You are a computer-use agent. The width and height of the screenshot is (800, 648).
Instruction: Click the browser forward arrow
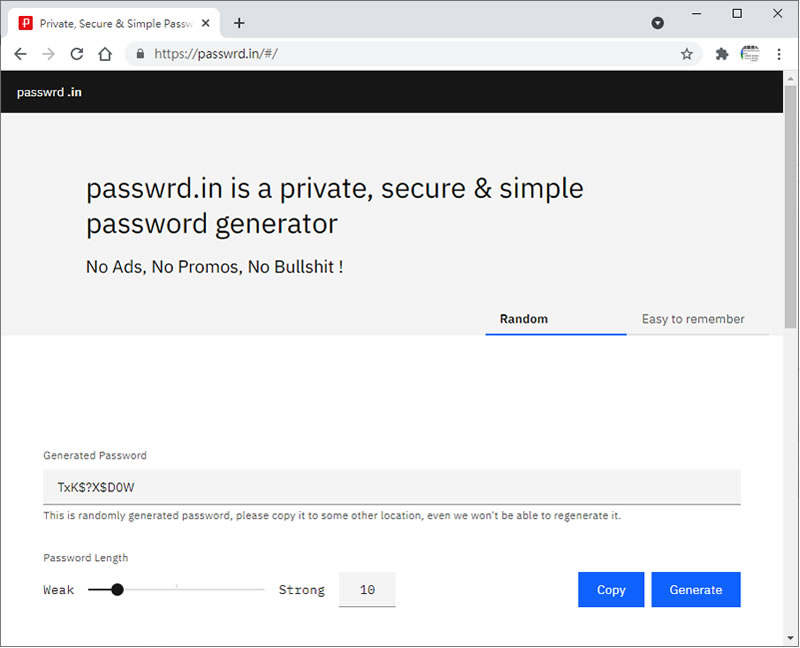pos(48,54)
